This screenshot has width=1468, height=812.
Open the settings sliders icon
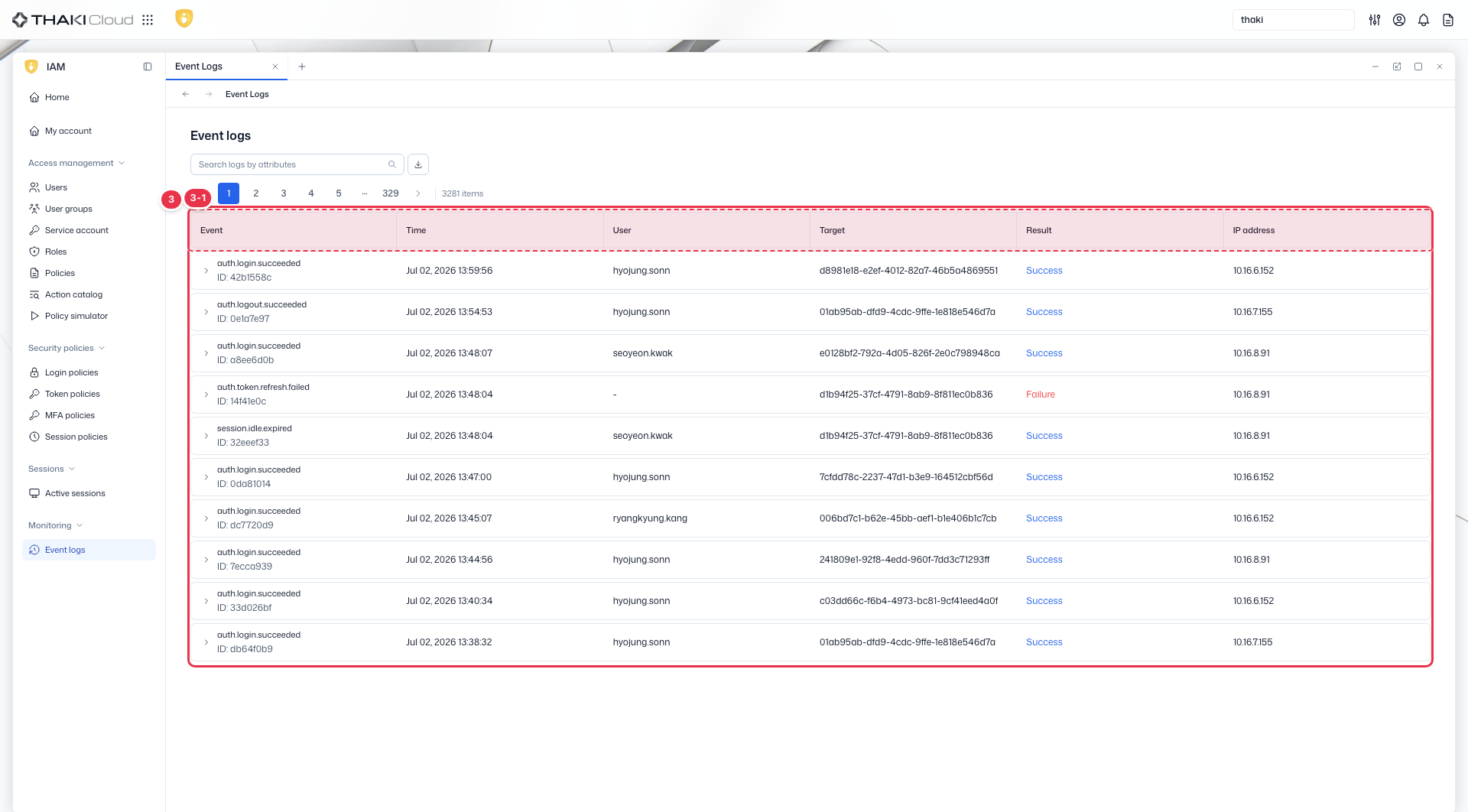click(1375, 20)
